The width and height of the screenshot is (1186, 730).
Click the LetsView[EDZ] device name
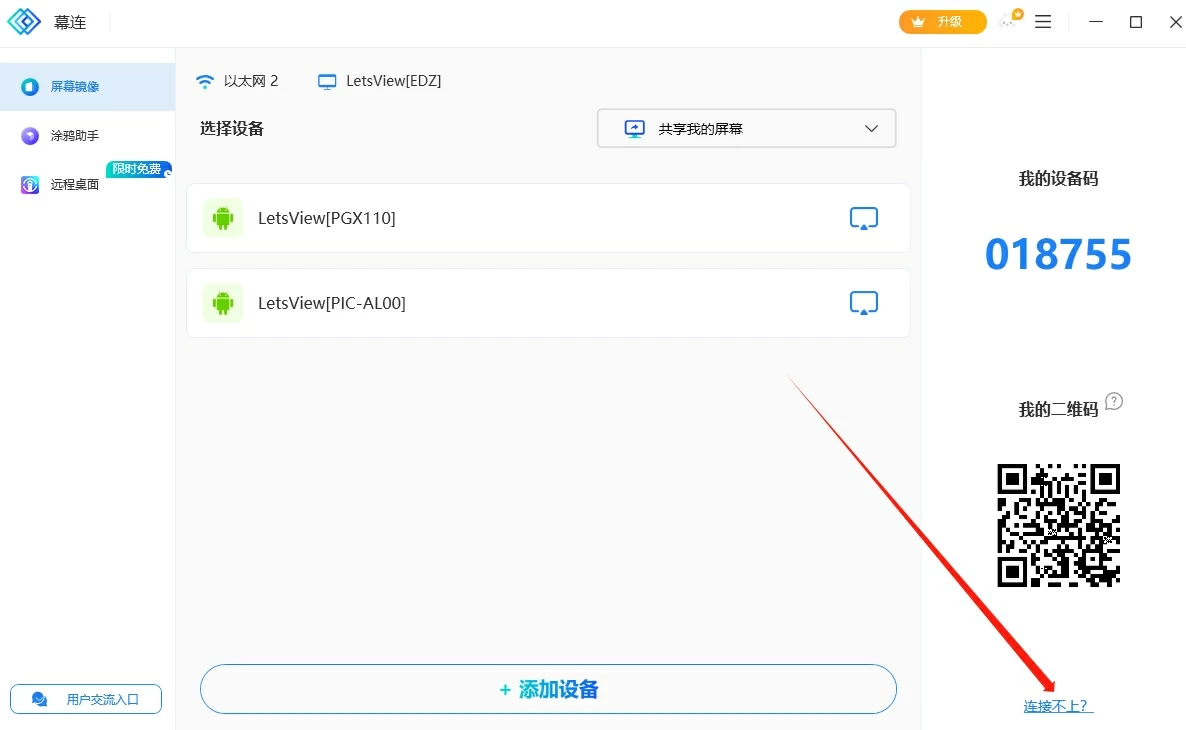393,81
